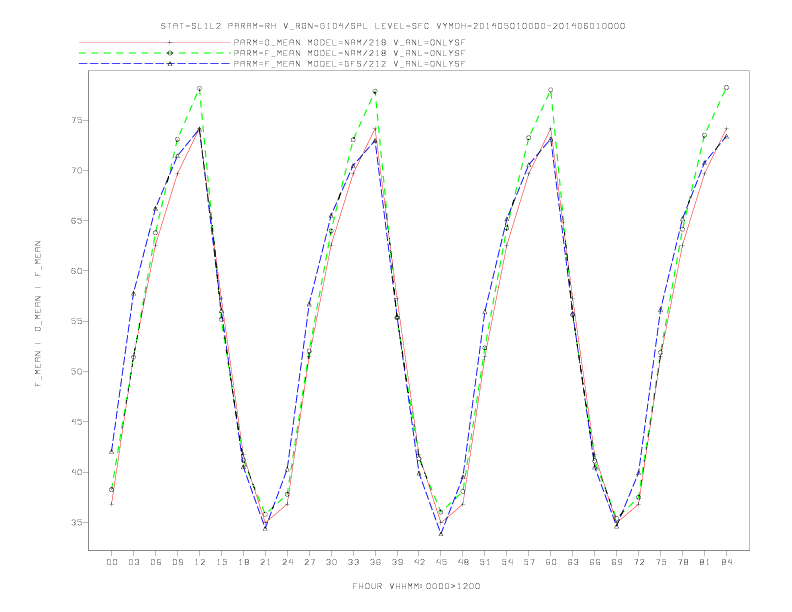Click the x-axis title FHOUR VHHMM=0000>1200

click(416, 586)
